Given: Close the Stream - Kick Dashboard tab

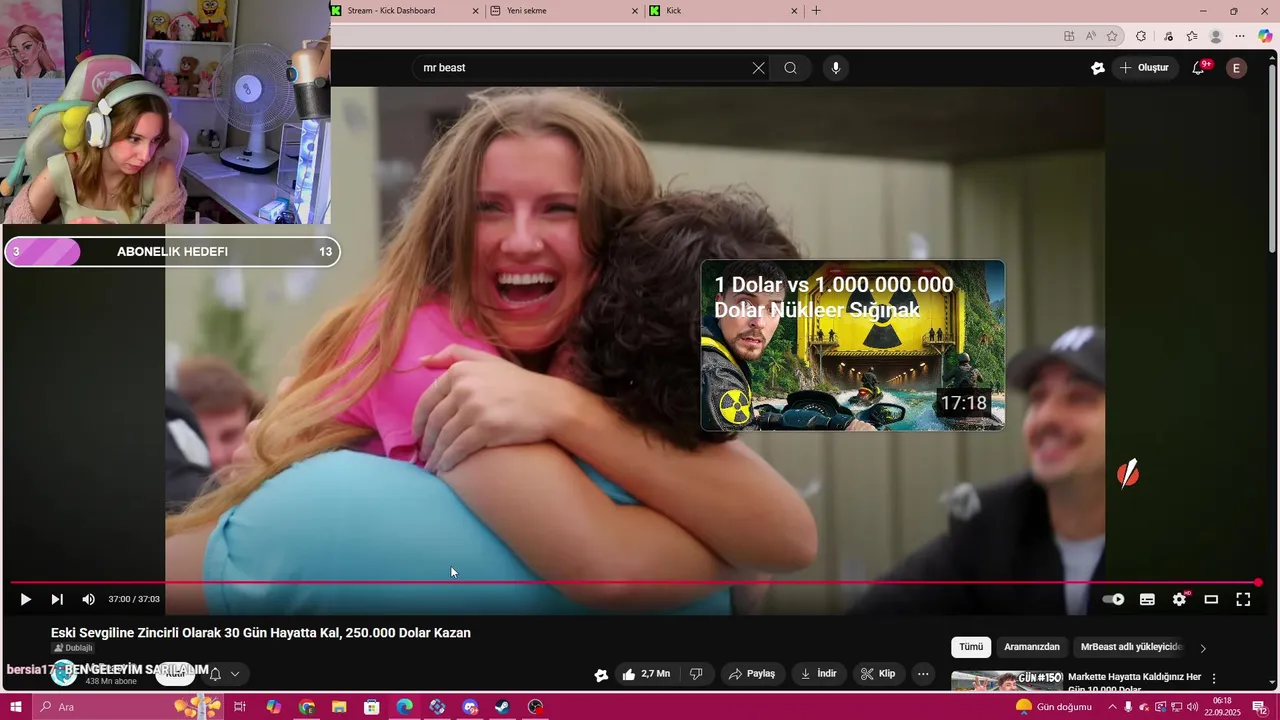Looking at the screenshot, I should (475, 11).
